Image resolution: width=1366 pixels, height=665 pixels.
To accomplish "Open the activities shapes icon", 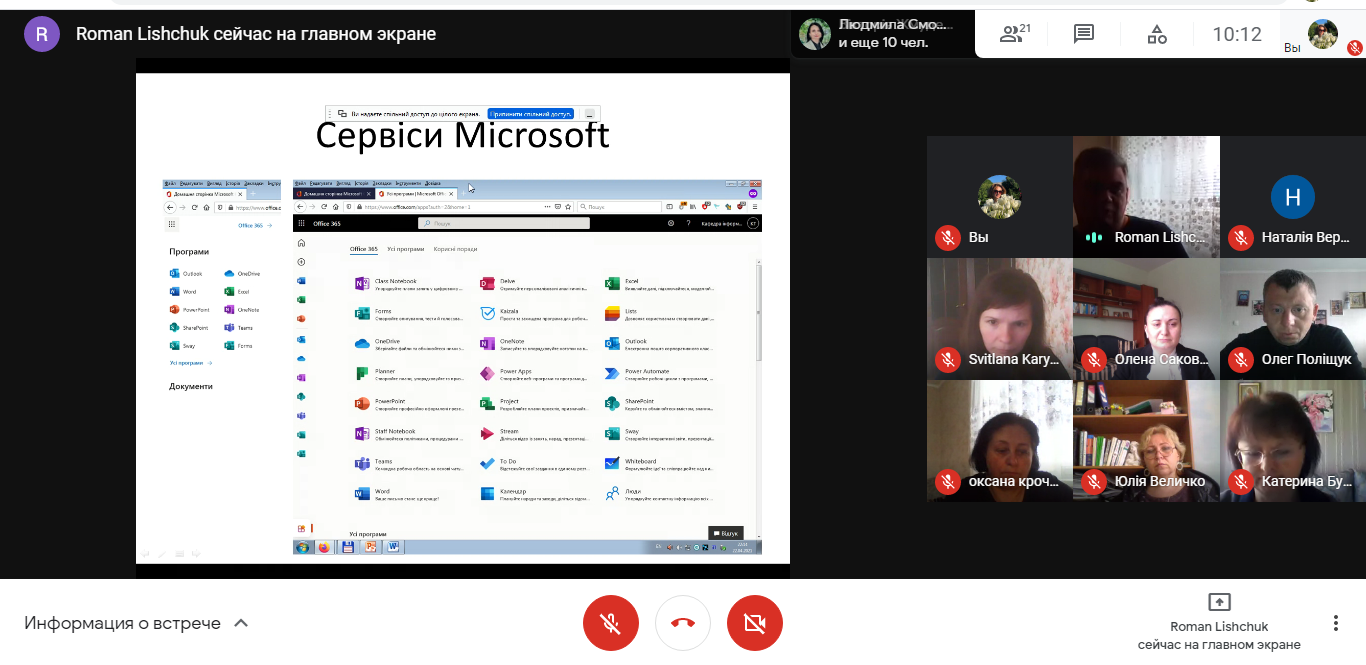I will (1157, 34).
